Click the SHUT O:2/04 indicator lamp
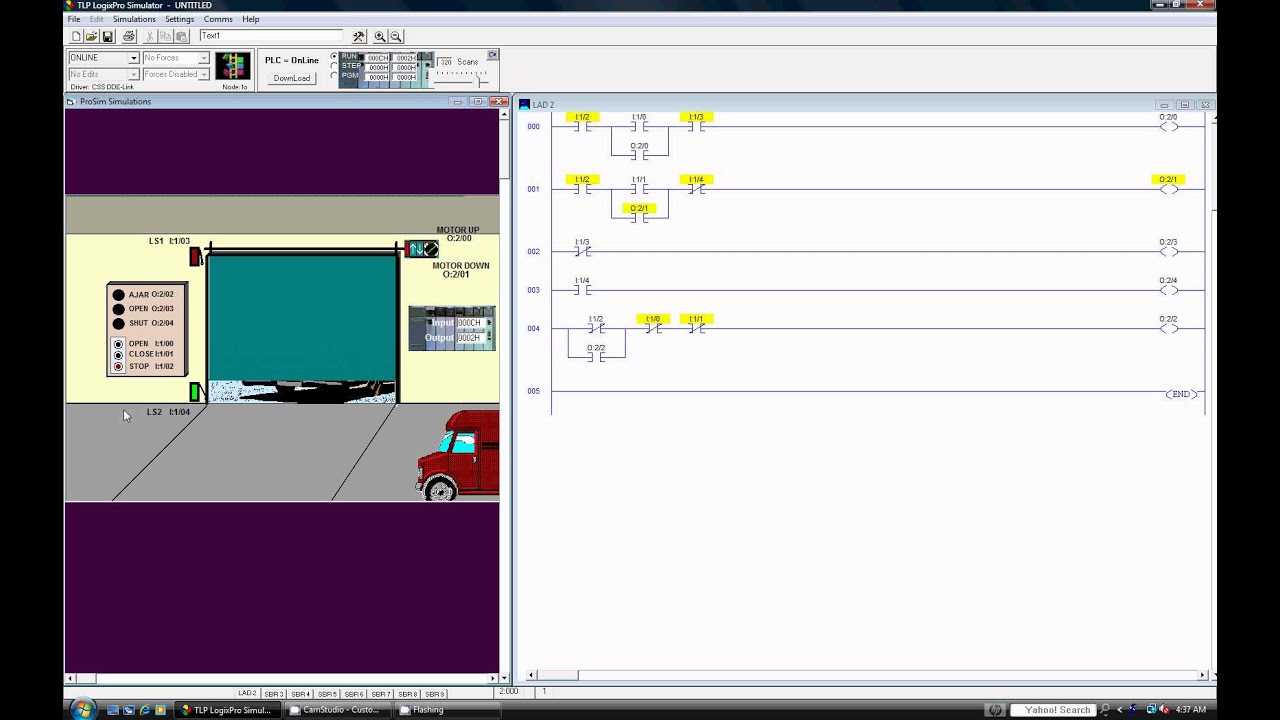This screenshot has width=1280, height=720. (118, 323)
